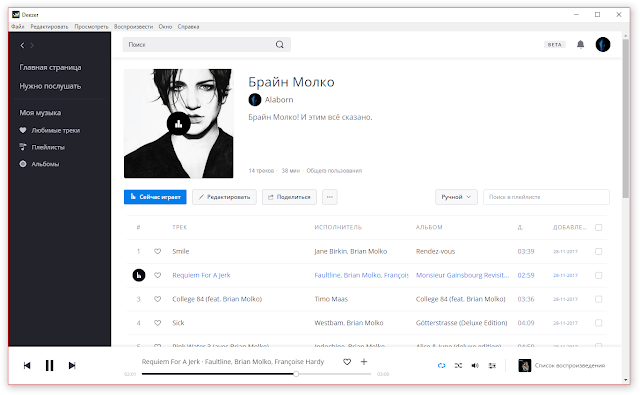Open the Ручной sorting dropdown
Image resolution: width=640 pixels, height=395 pixels.
(456, 197)
